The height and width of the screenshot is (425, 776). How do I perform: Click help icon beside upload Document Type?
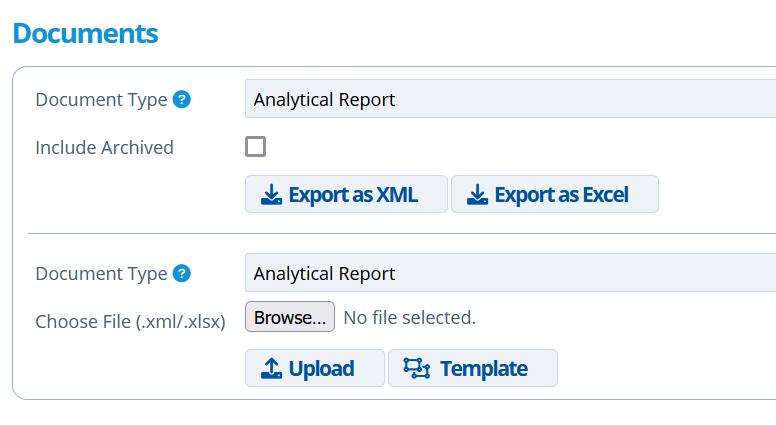(x=181, y=274)
